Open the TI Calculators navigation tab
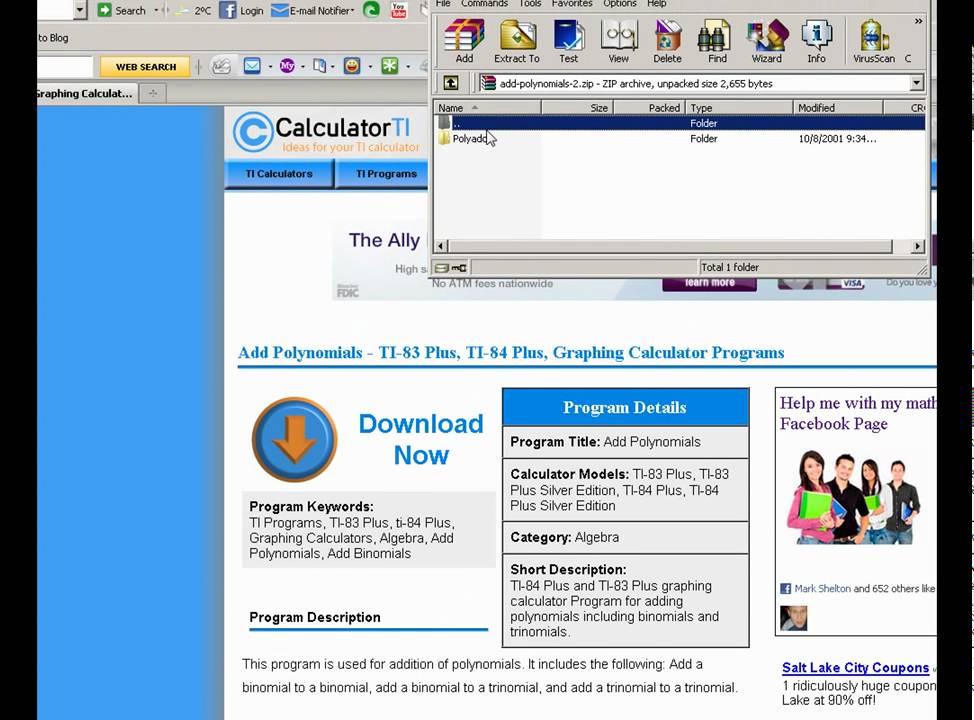974x720 pixels. 279,174
